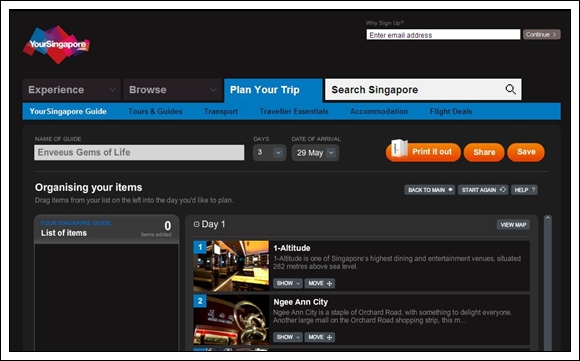Open the Transport section
Viewport: 580px width, 361px height.
[x=221, y=111]
